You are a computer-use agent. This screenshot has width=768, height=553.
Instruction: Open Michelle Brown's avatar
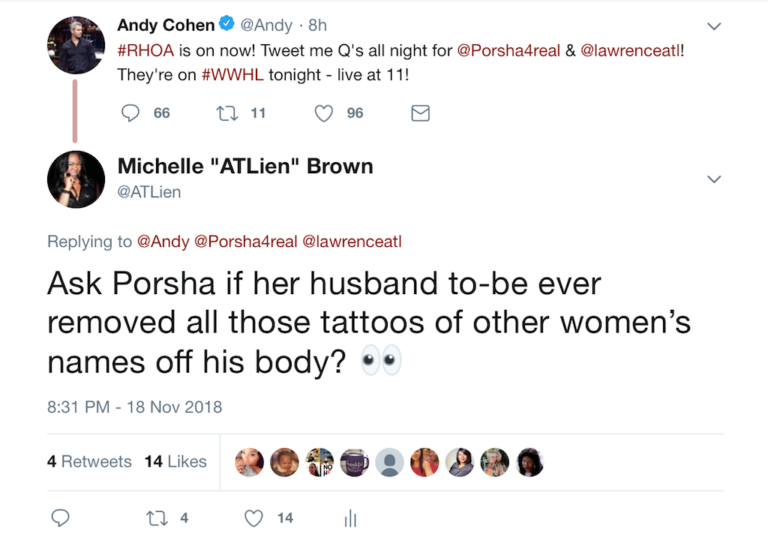(x=76, y=180)
